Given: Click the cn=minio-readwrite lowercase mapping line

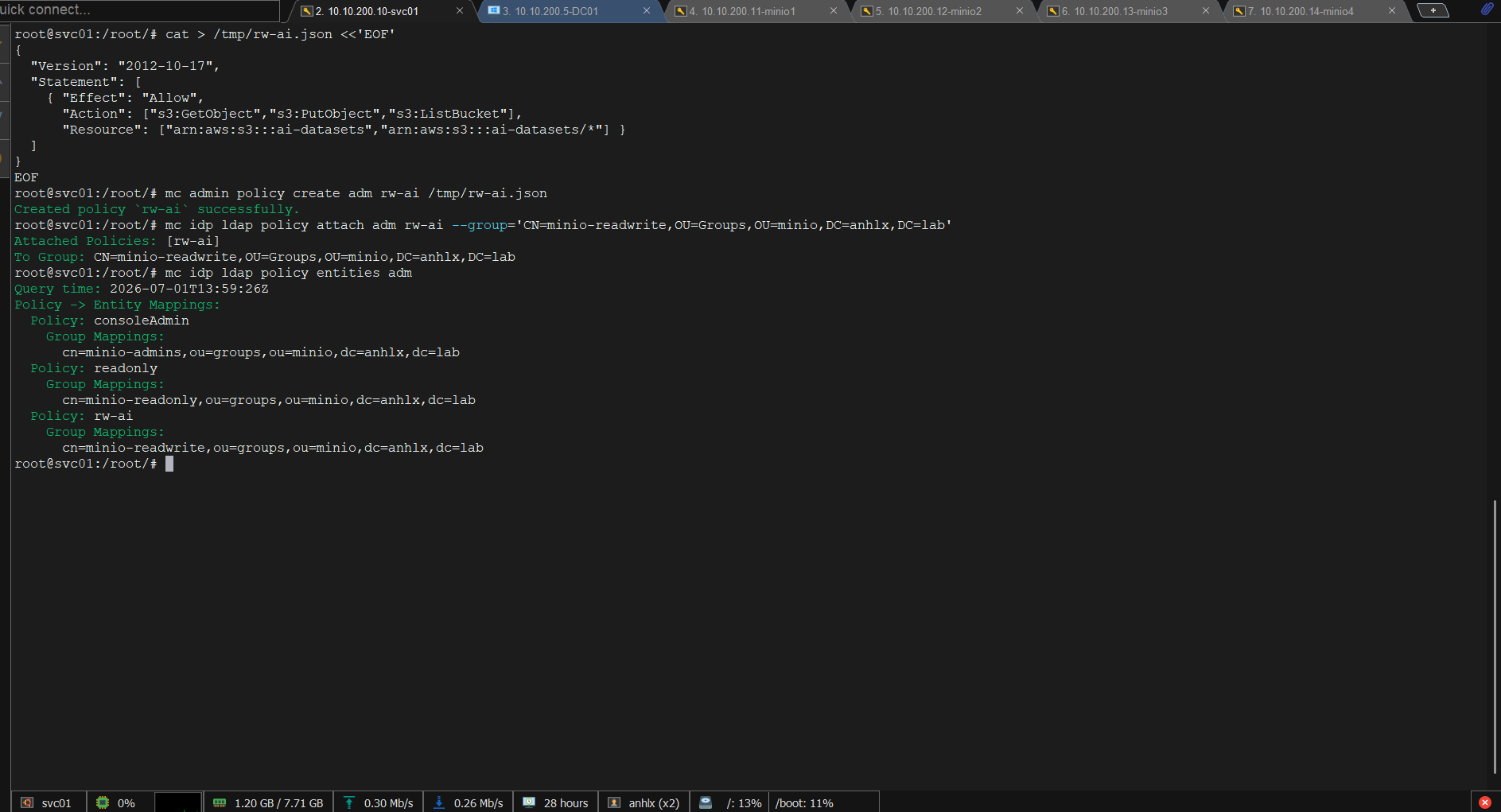Looking at the screenshot, I should tap(273, 448).
